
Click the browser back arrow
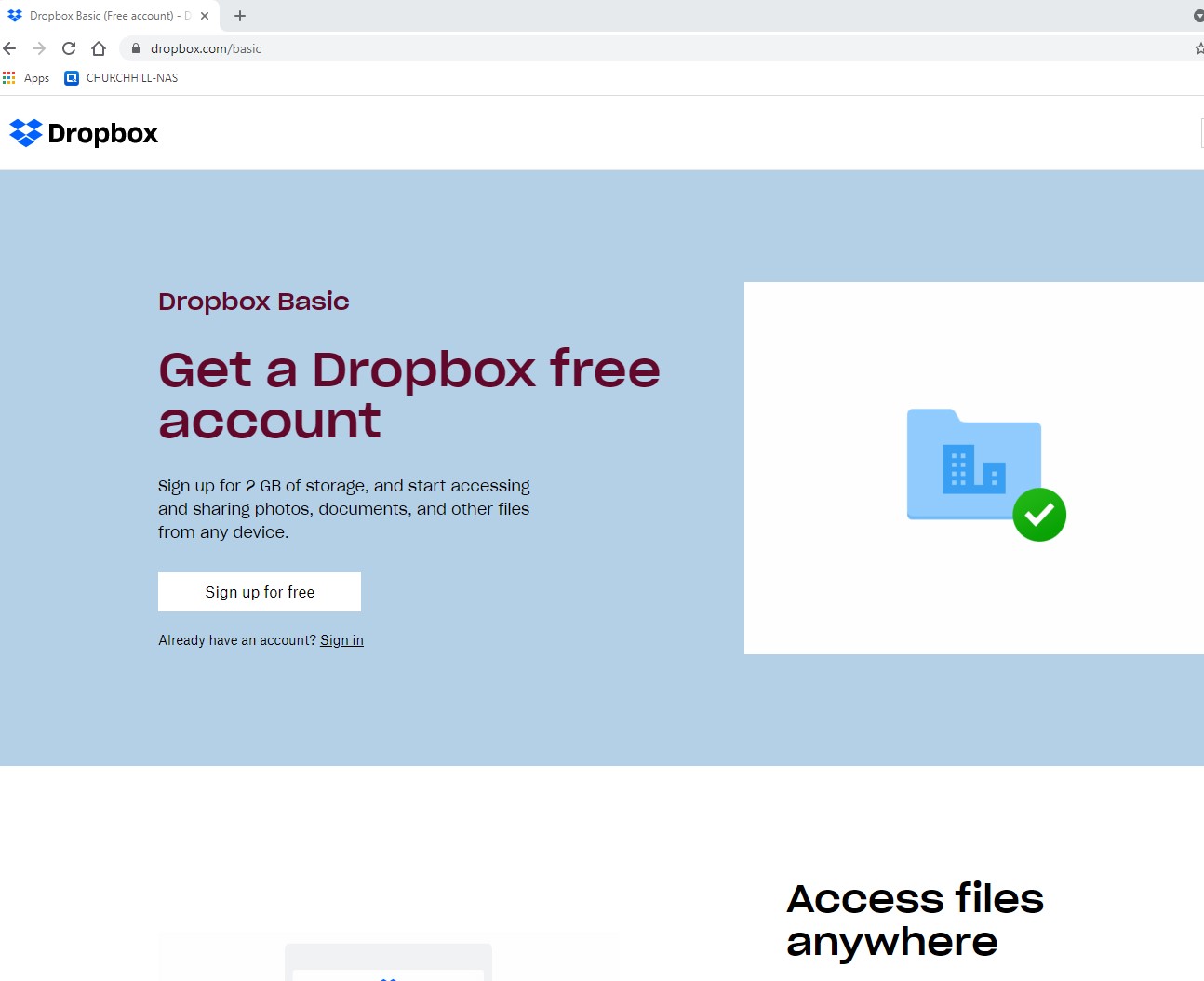tap(9, 48)
